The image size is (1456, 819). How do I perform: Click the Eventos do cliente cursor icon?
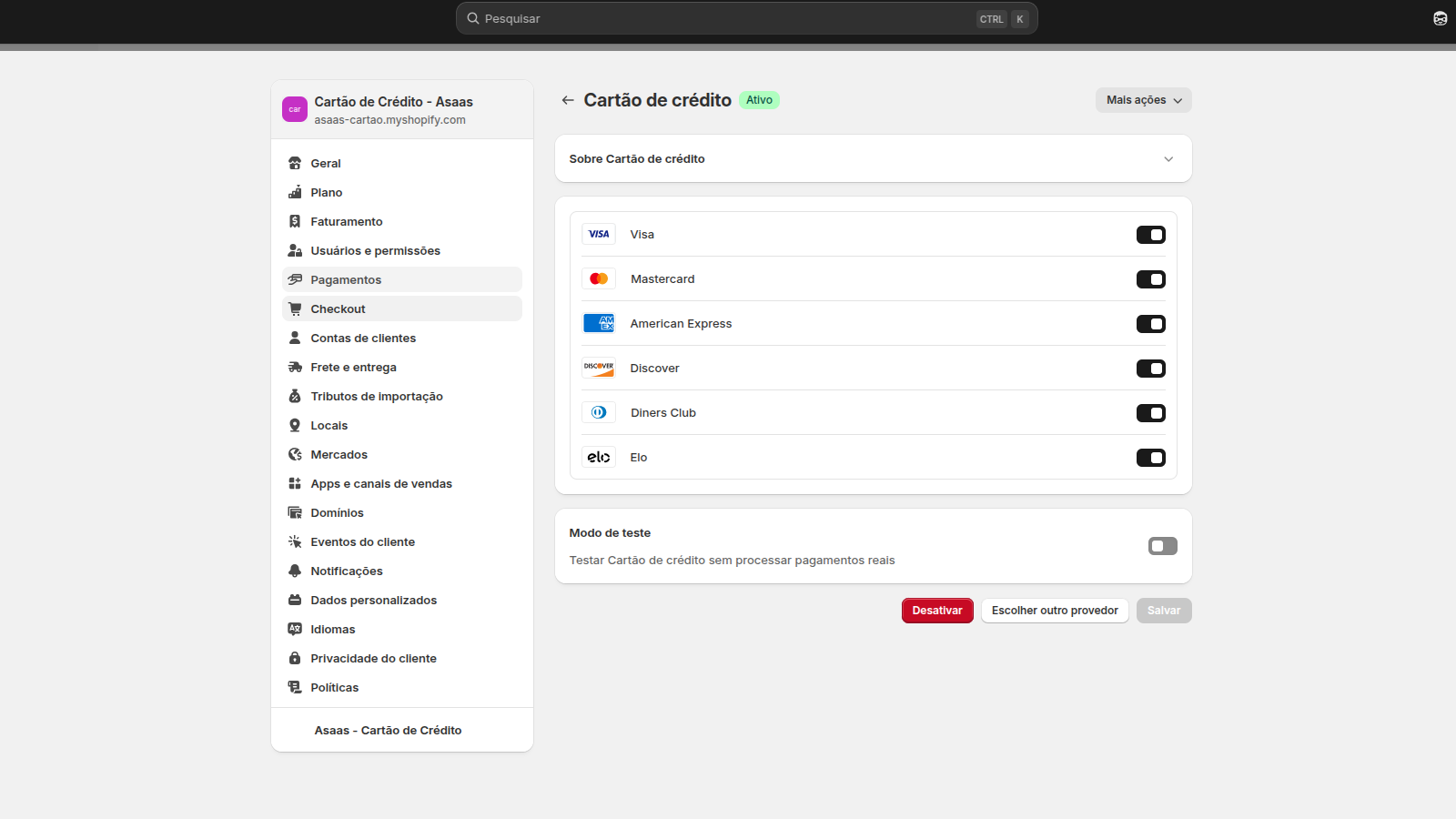[x=295, y=541]
